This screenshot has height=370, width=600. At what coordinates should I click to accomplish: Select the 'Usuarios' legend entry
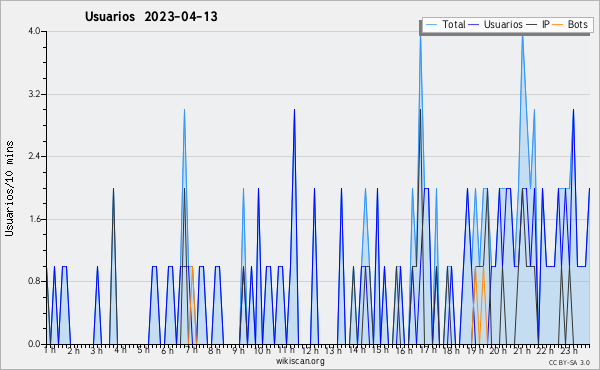pos(503,24)
